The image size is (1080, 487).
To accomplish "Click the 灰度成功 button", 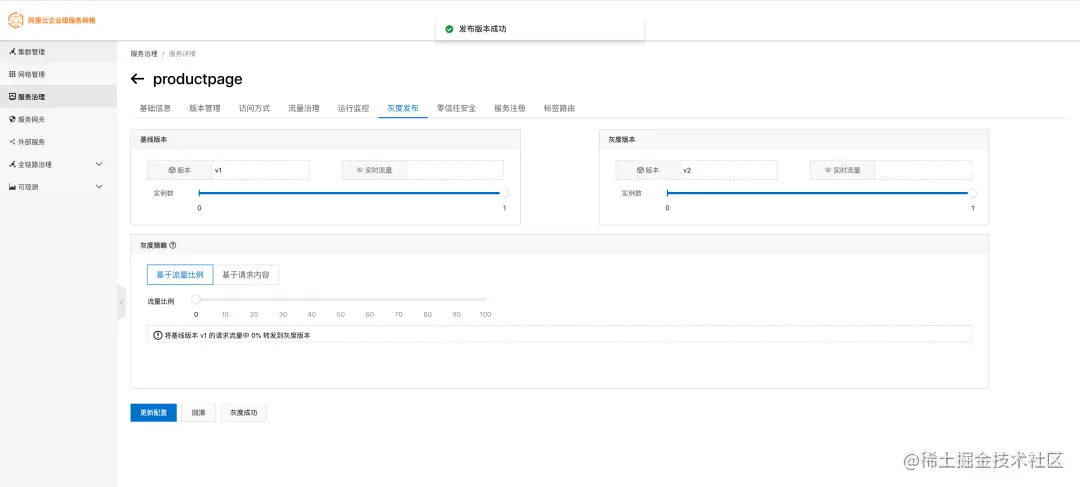I will [x=243, y=413].
